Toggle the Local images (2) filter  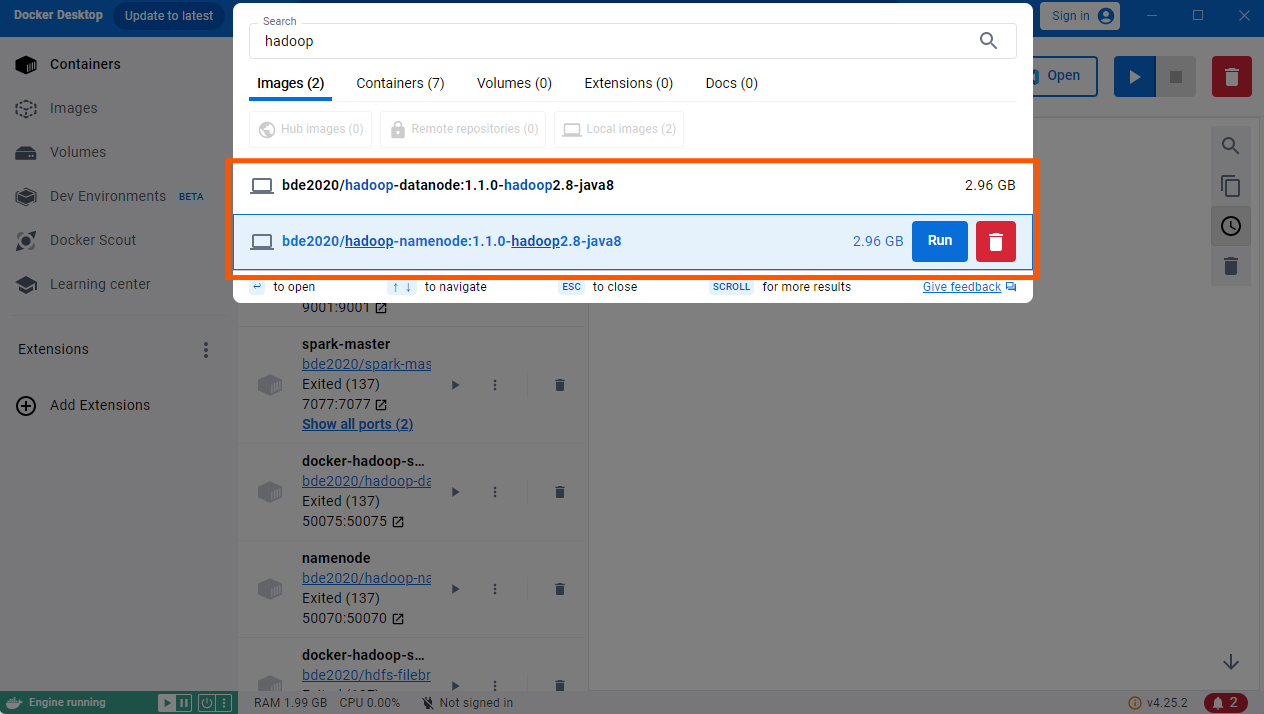(x=619, y=129)
